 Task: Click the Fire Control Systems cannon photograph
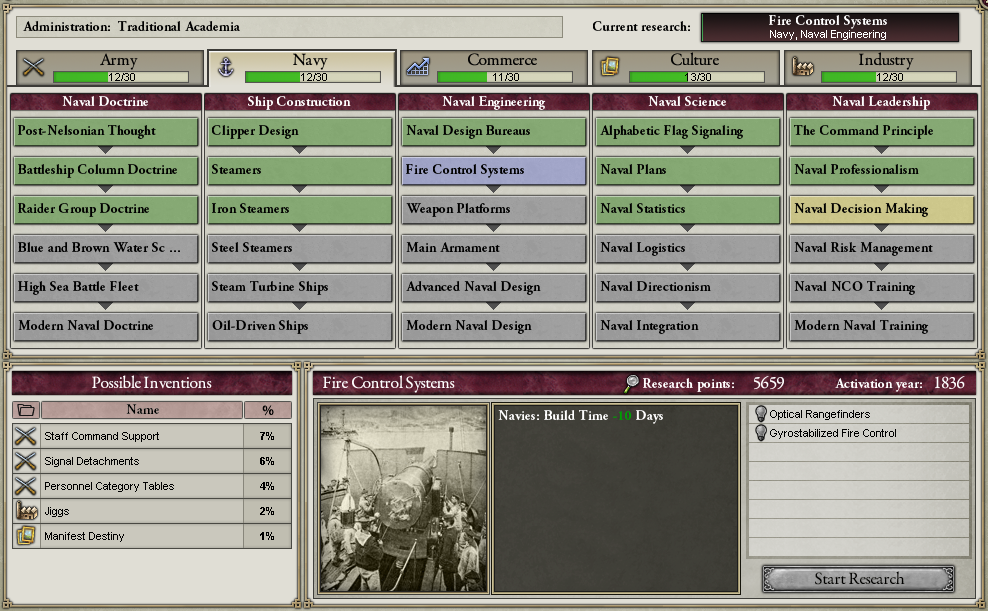tap(403, 499)
